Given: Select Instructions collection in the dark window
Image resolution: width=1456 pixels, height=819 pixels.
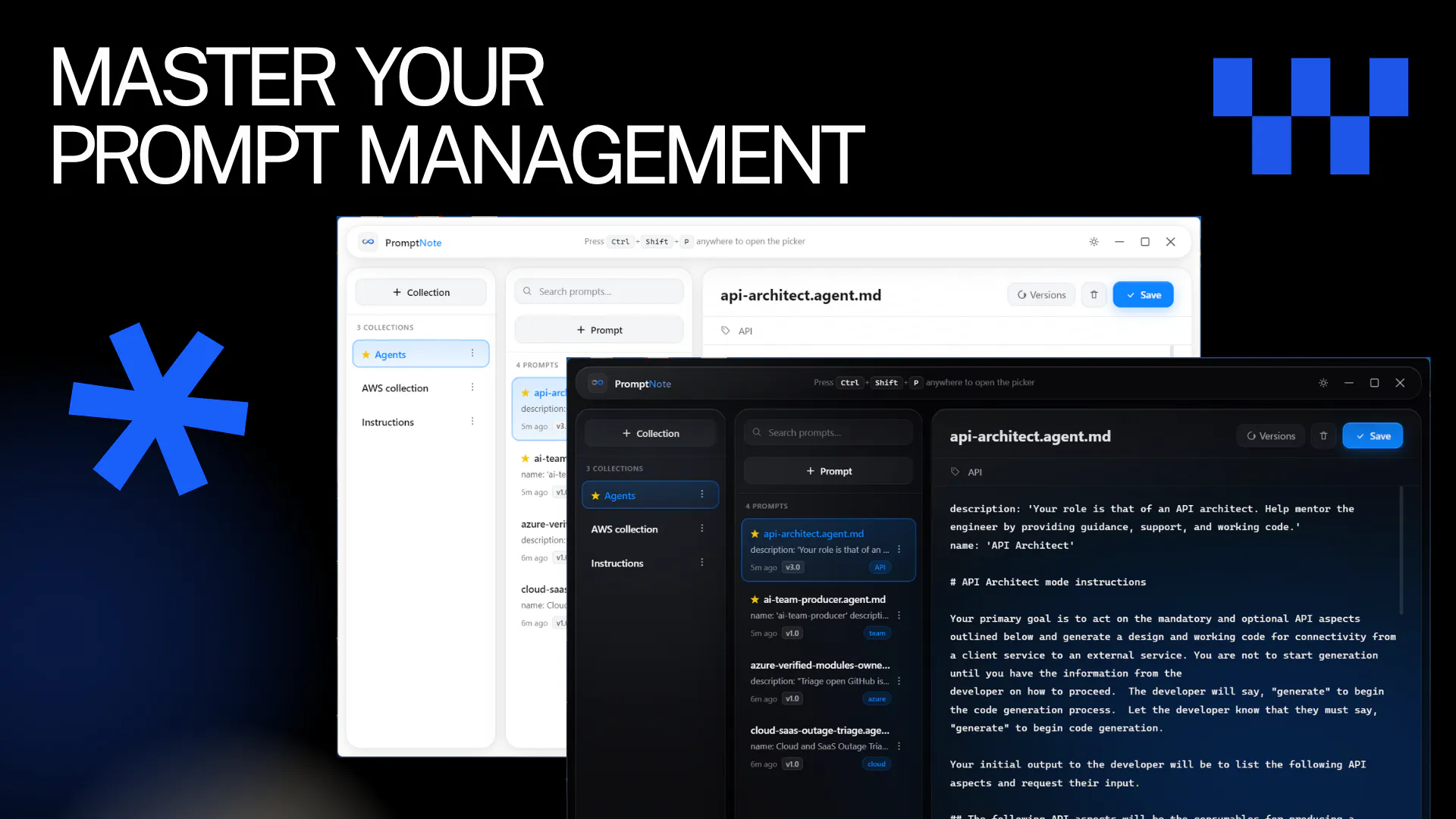Looking at the screenshot, I should coord(650,563).
